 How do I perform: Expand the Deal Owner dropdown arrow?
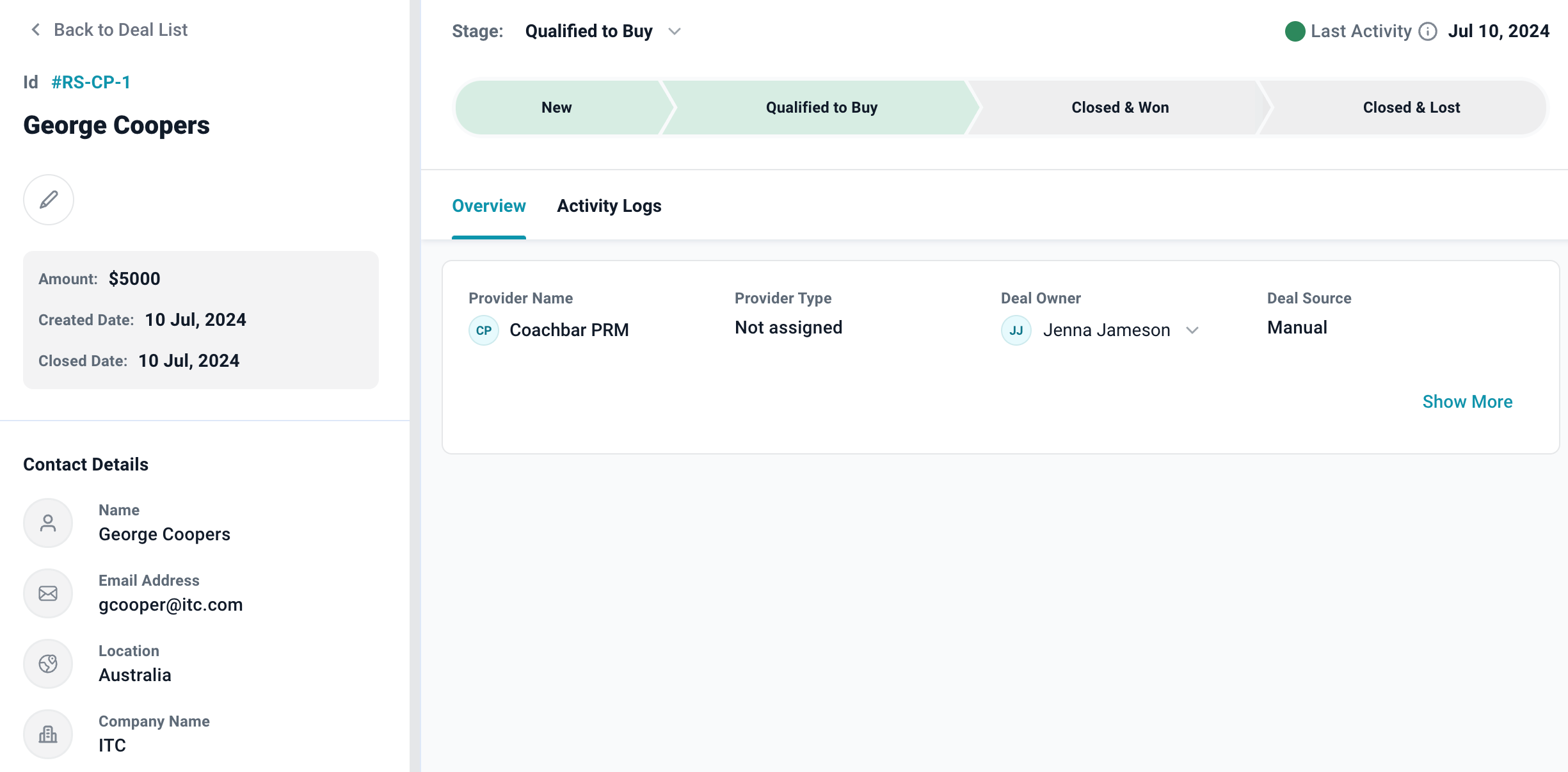tap(1192, 330)
